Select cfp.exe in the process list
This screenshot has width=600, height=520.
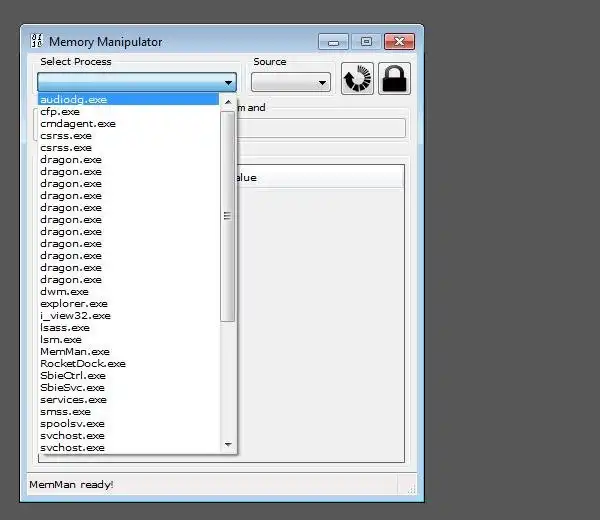[128, 112]
